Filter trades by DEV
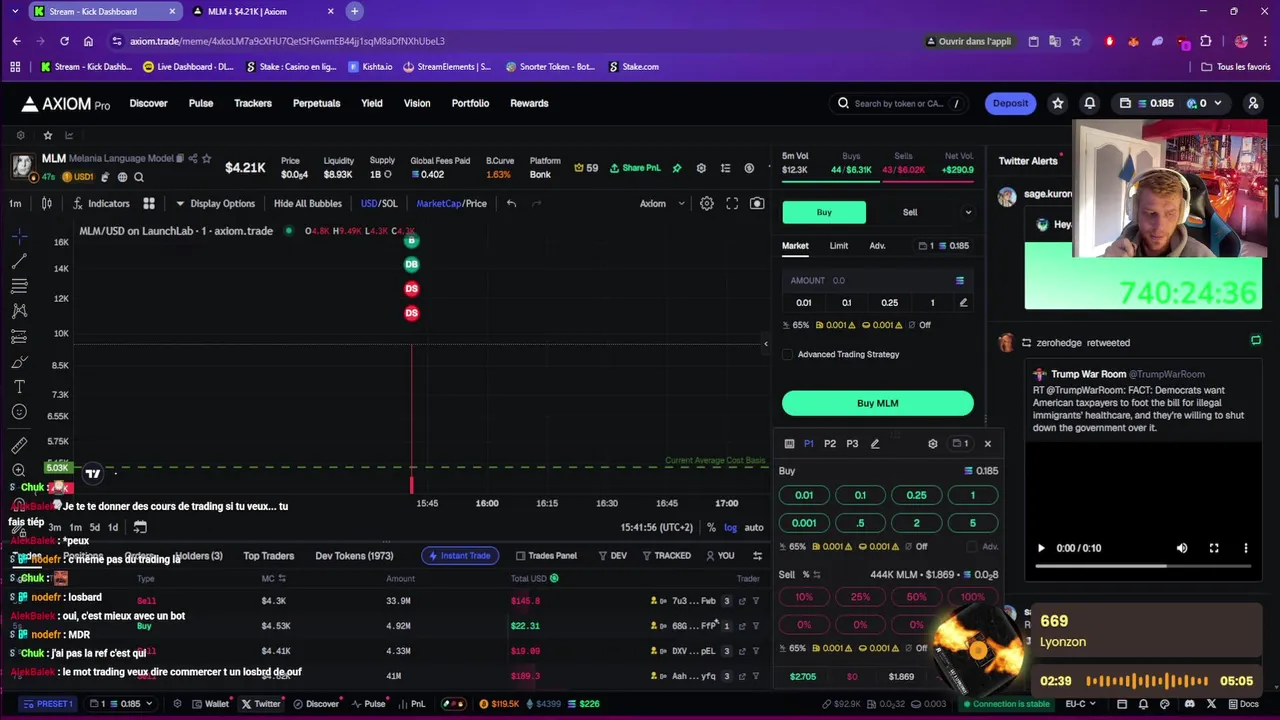The image size is (1280, 720). coord(612,555)
